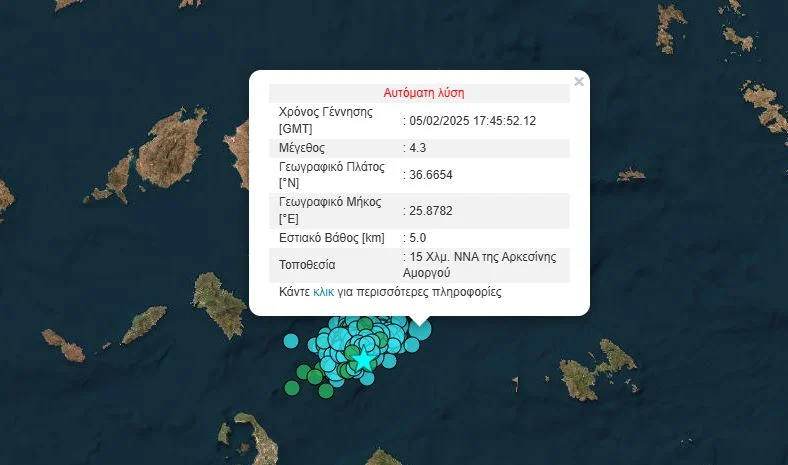Click cyan circle directly below the star
This screenshot has height=465, width=788.
(367, 378)
